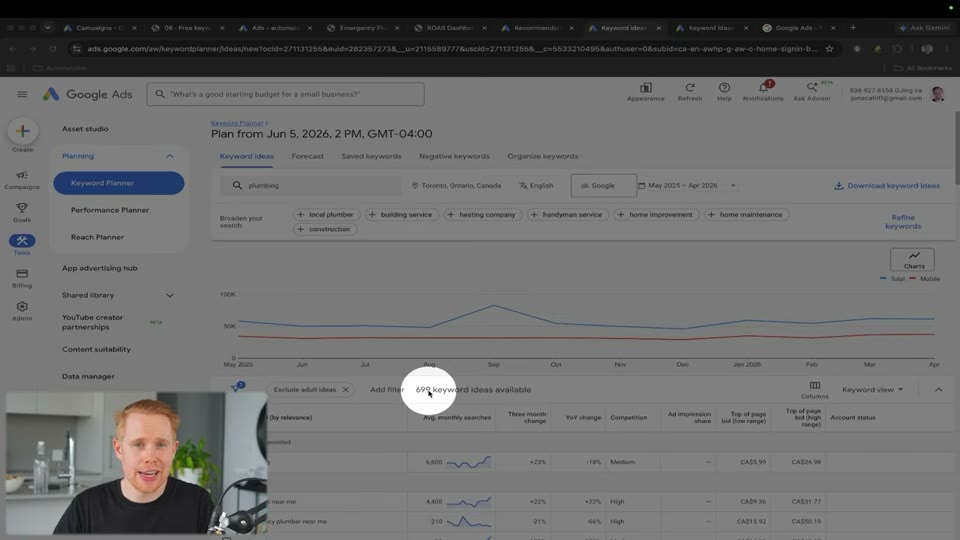Open a new browser tab
The image size is (960, 540).
[x=853, y=28]
